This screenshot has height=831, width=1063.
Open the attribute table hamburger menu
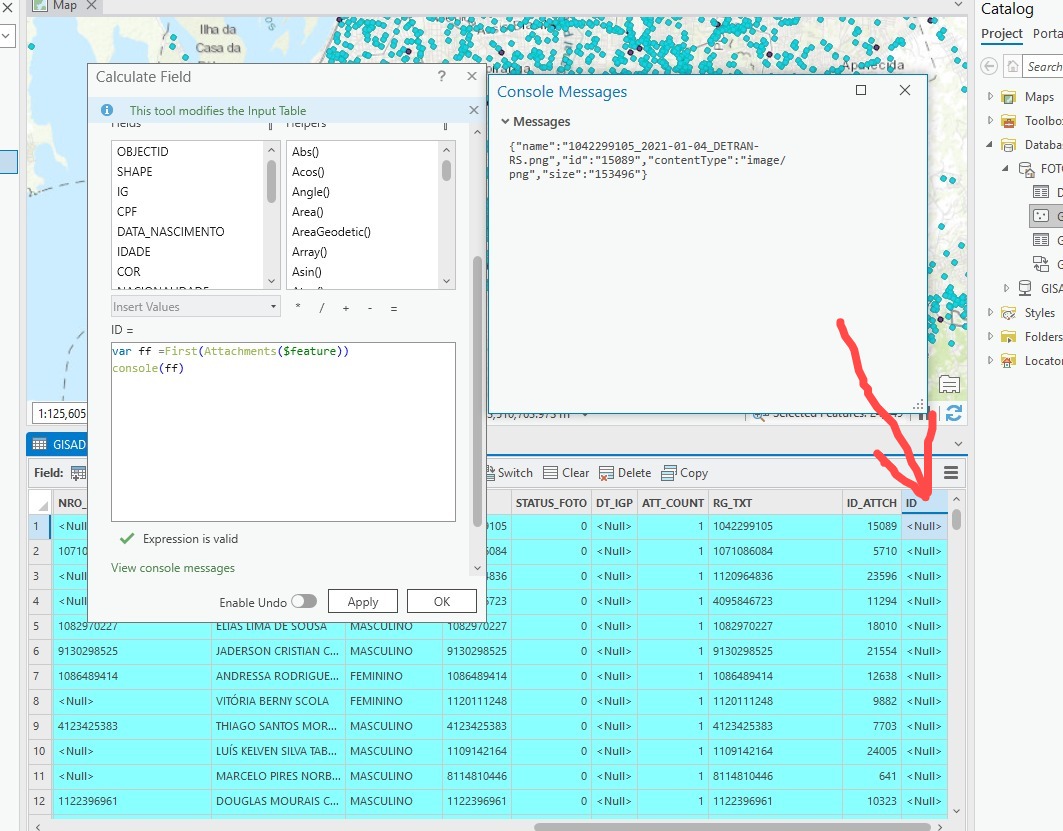[x=950, y=472]
